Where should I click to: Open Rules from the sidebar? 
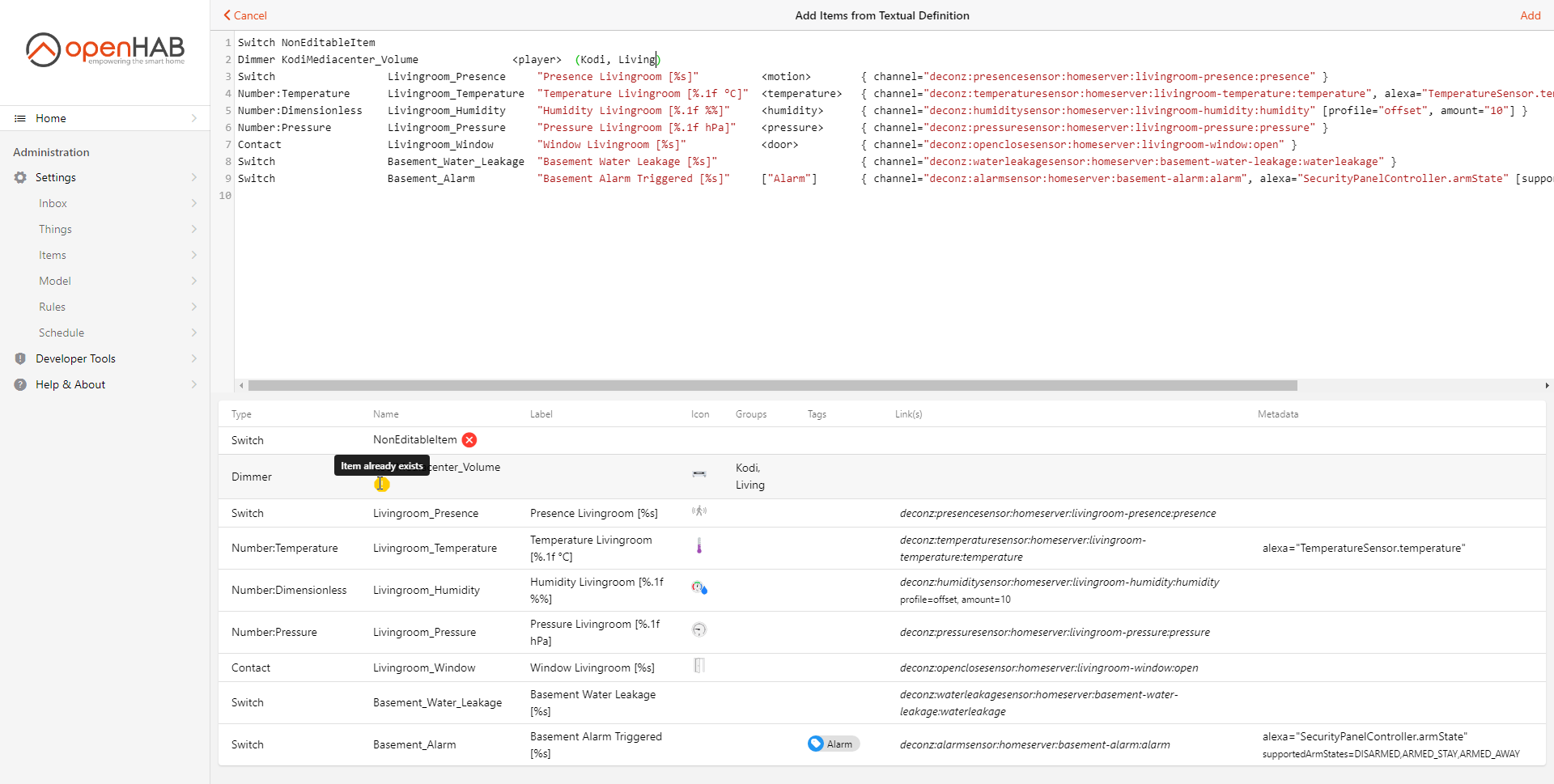(53, 307)
